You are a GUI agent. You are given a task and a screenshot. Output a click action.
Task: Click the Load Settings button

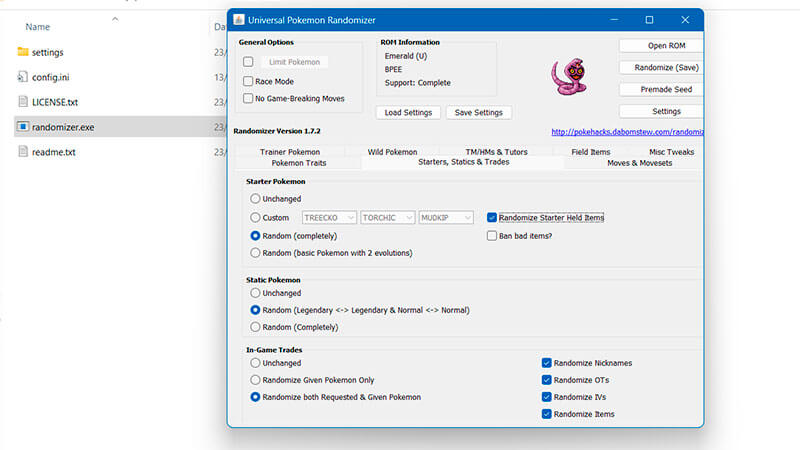[x=408, y=112]
